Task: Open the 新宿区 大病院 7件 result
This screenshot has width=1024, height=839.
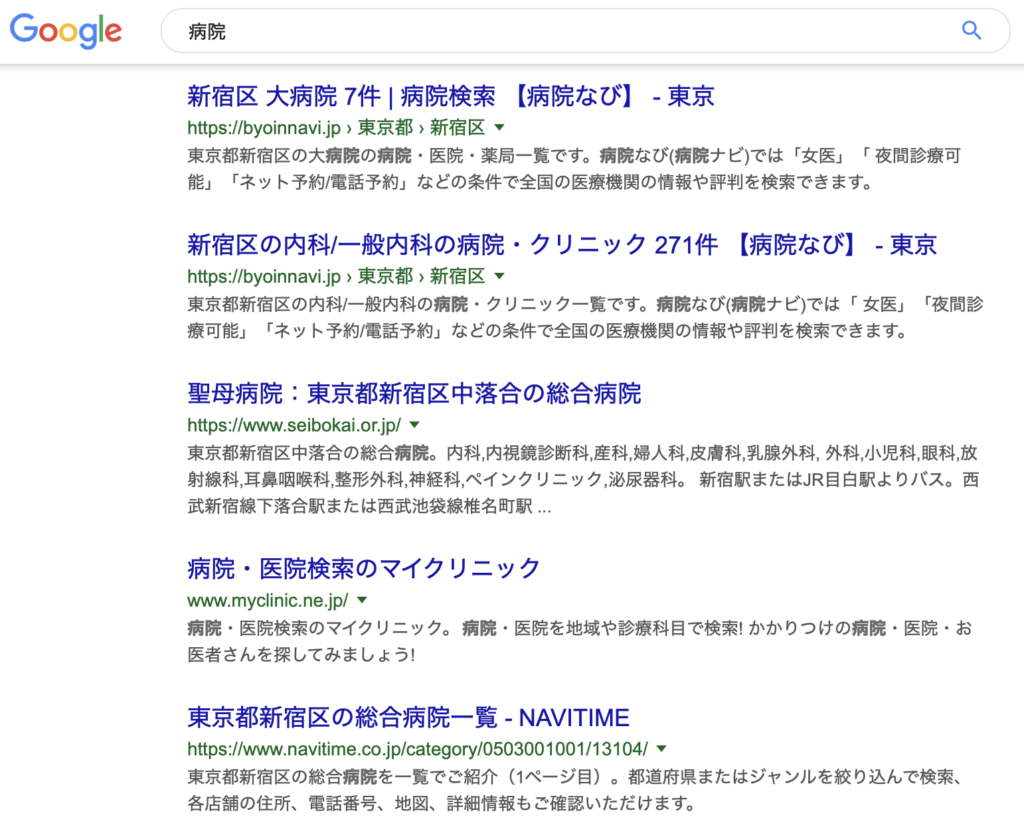Action: (450, 96)
